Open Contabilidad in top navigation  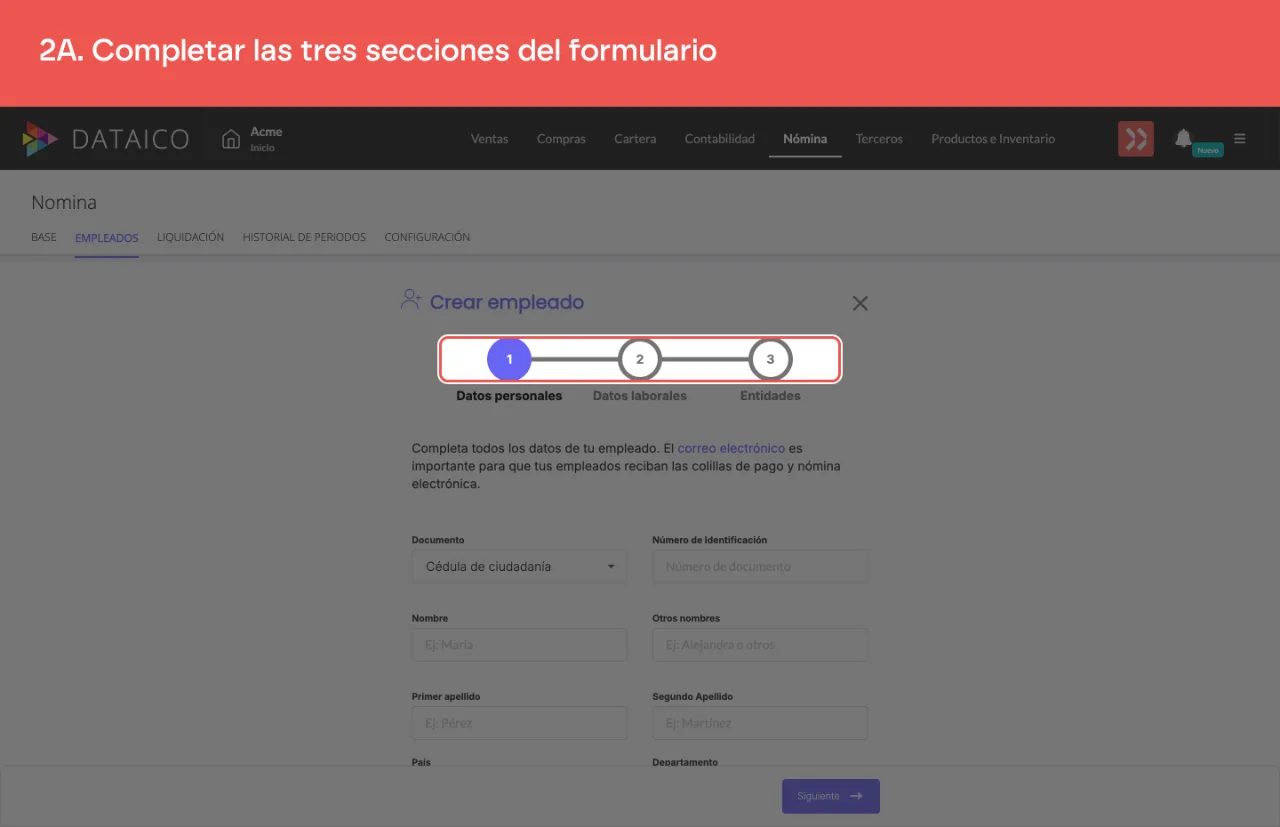pos(720,139)
